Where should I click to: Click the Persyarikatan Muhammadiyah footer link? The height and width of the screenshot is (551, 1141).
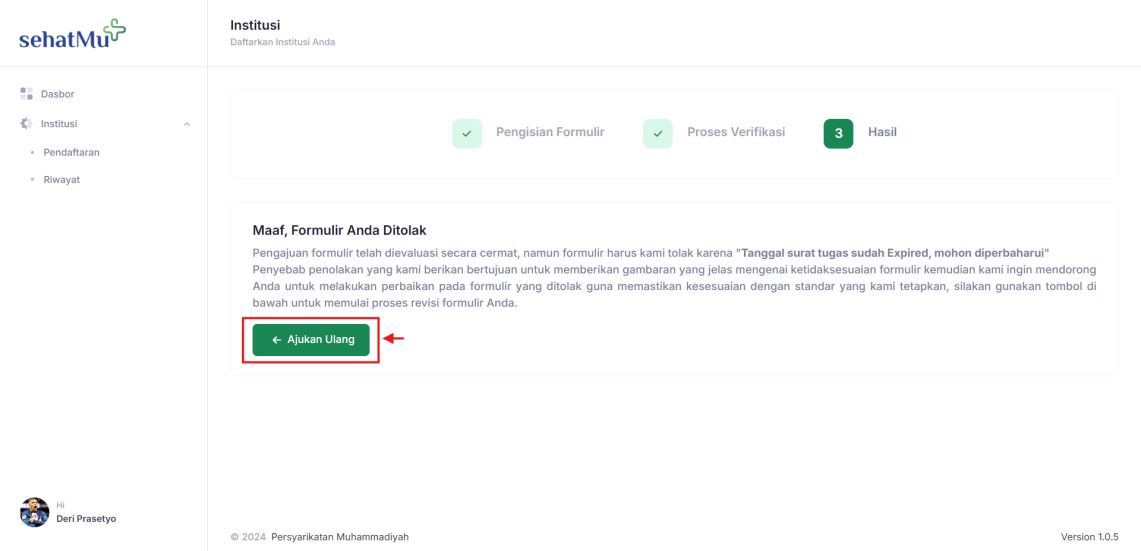click(340, 537)
